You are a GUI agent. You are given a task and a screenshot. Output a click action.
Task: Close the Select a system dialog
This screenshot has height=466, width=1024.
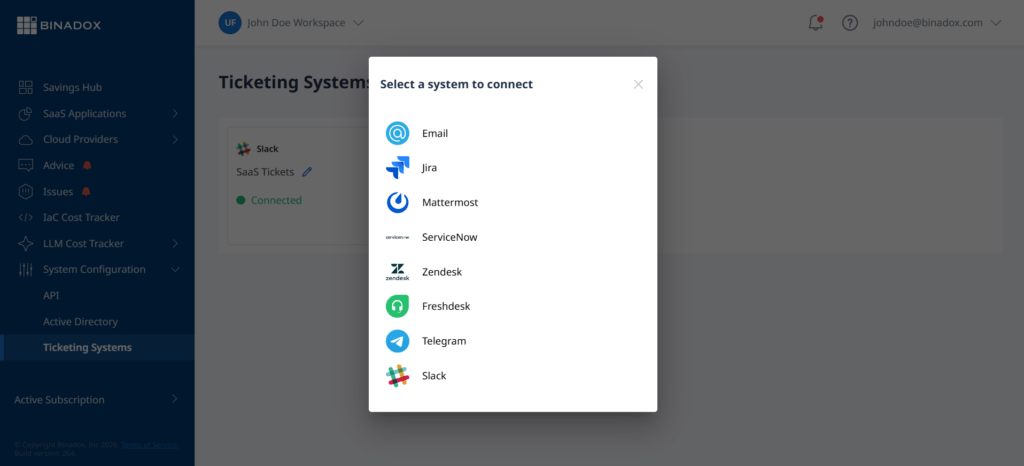[638, 84]
